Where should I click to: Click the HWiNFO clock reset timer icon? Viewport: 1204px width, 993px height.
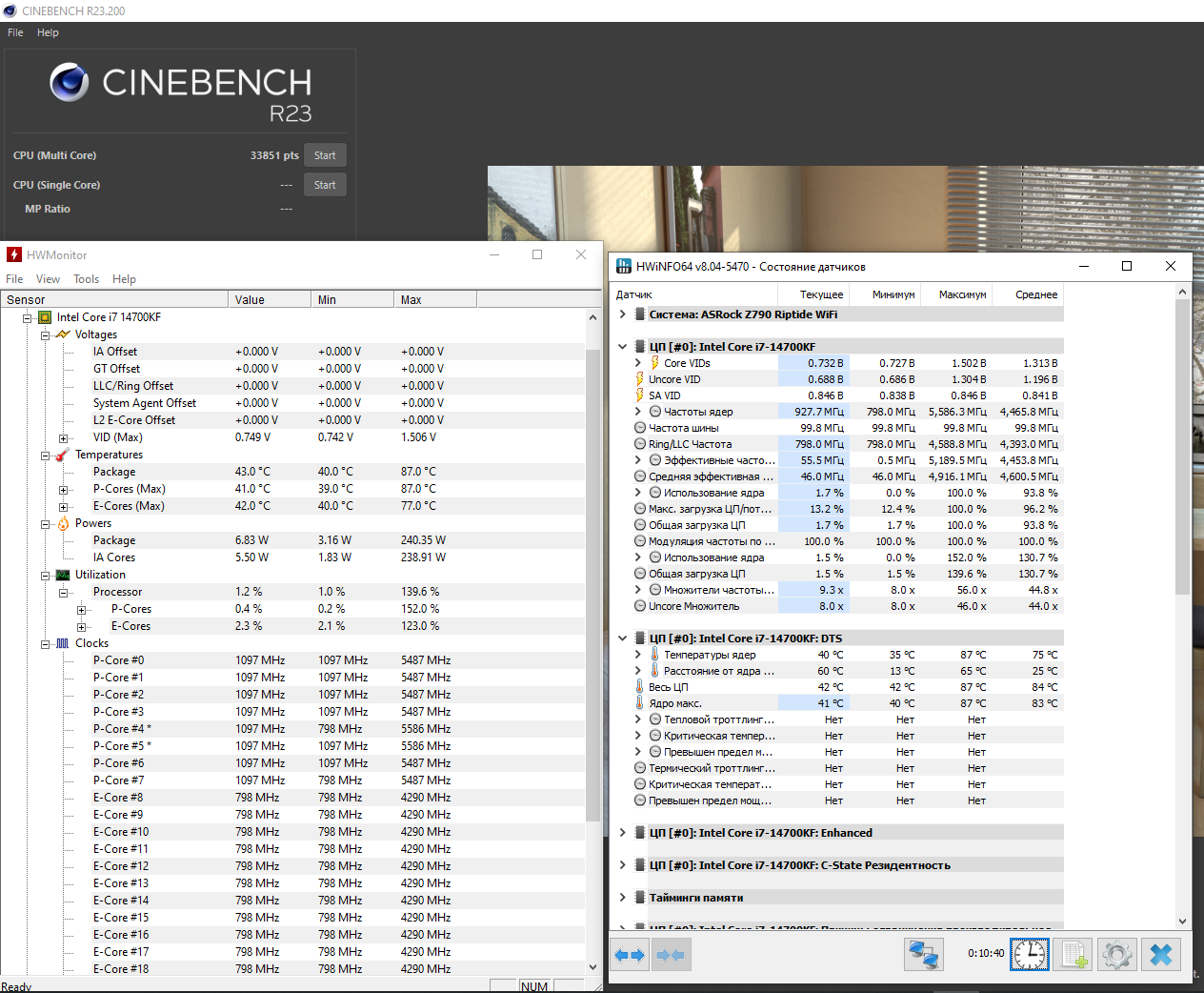1029,955
